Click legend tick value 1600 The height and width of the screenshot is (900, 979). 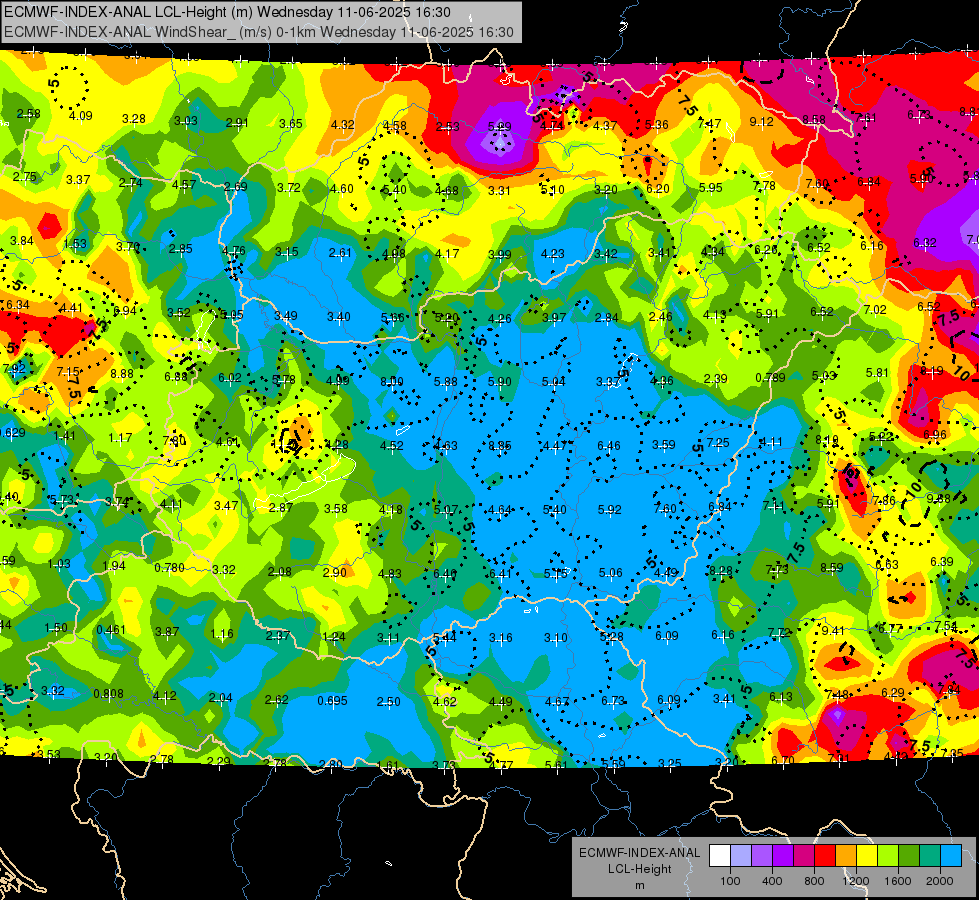click(898, 881)
